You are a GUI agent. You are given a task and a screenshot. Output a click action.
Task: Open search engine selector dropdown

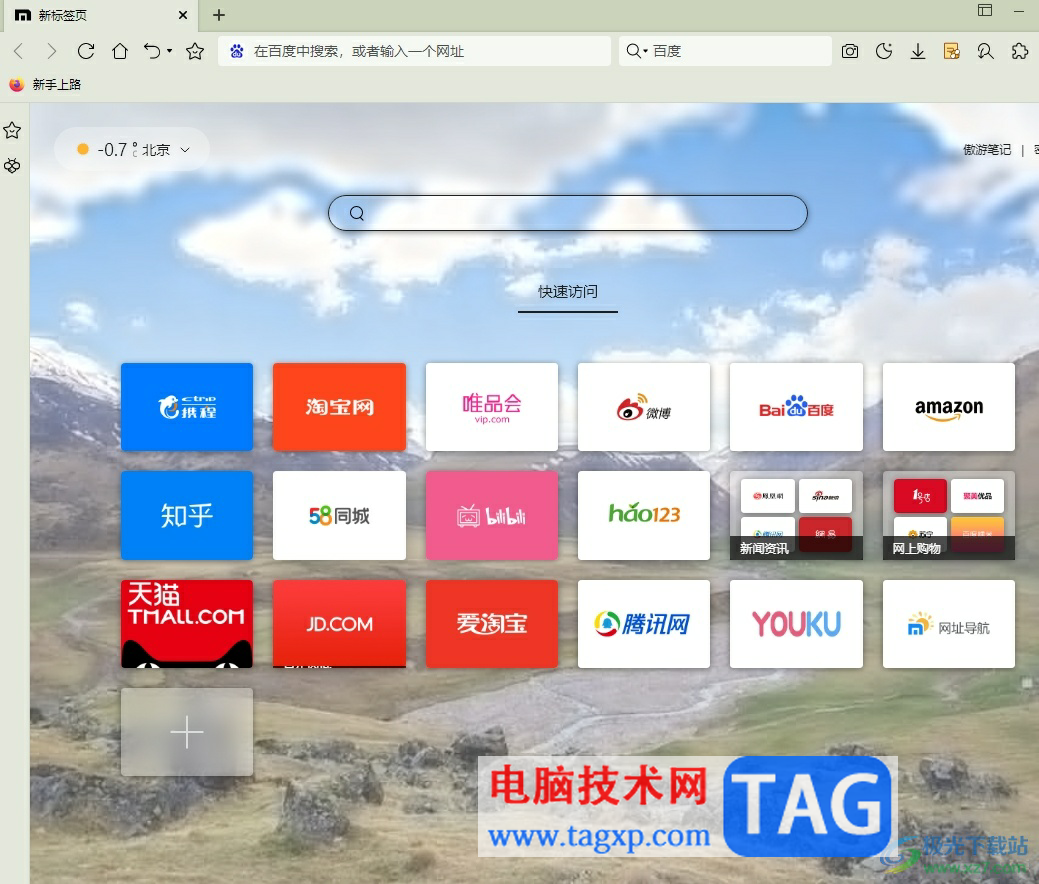coord(636,51)
